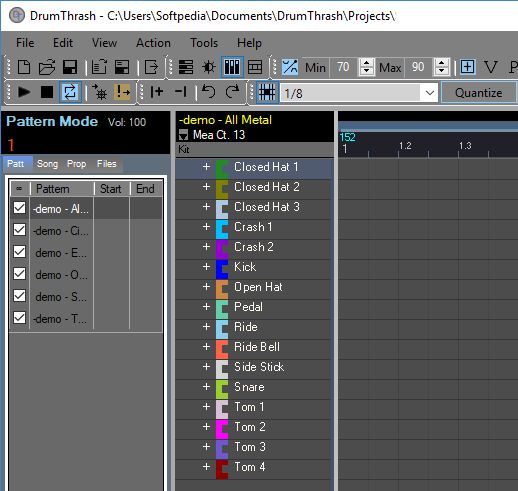Click the Quantize button
The width and height of the screenshot is (518, 491).
pos(479,93)
